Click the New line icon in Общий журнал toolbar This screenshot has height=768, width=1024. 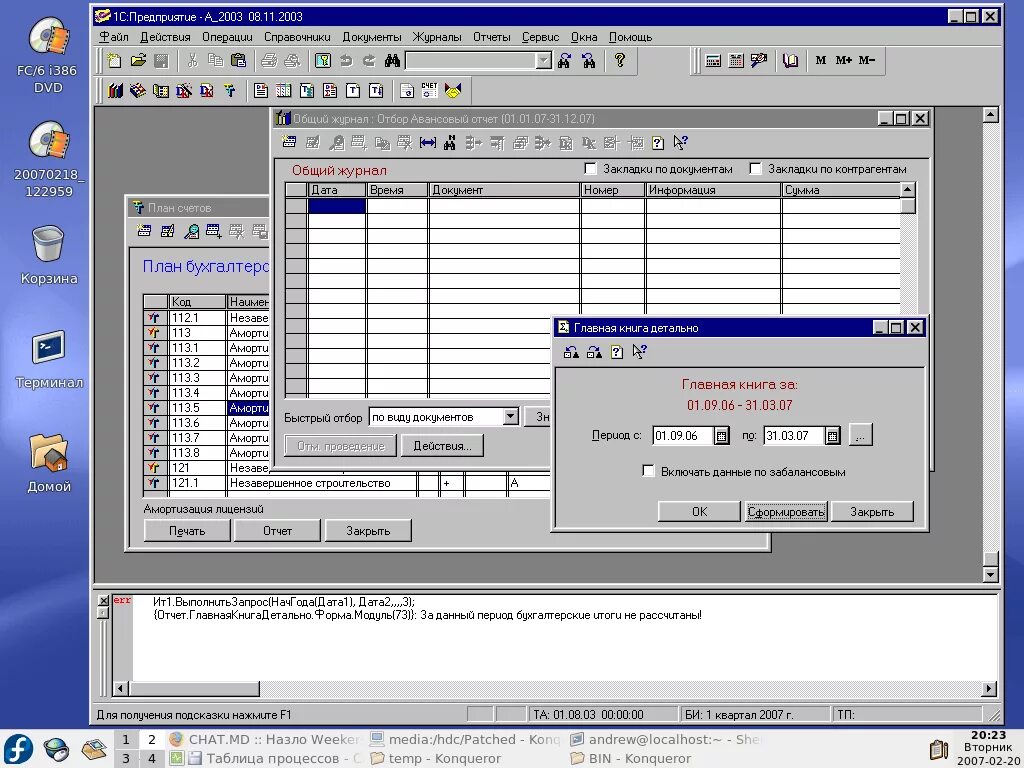289,142
